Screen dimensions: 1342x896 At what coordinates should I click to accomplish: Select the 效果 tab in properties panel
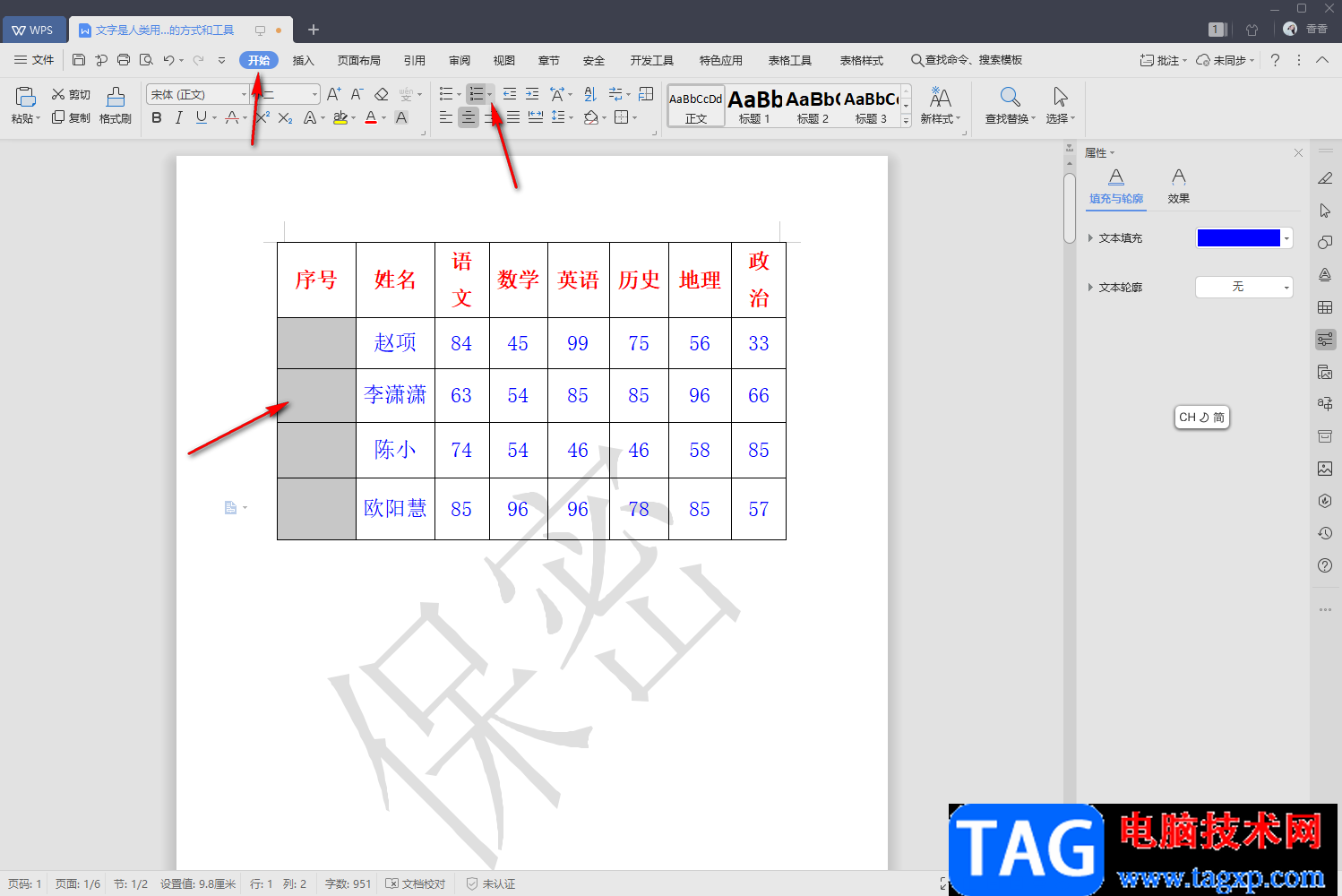pos(1179,186)
